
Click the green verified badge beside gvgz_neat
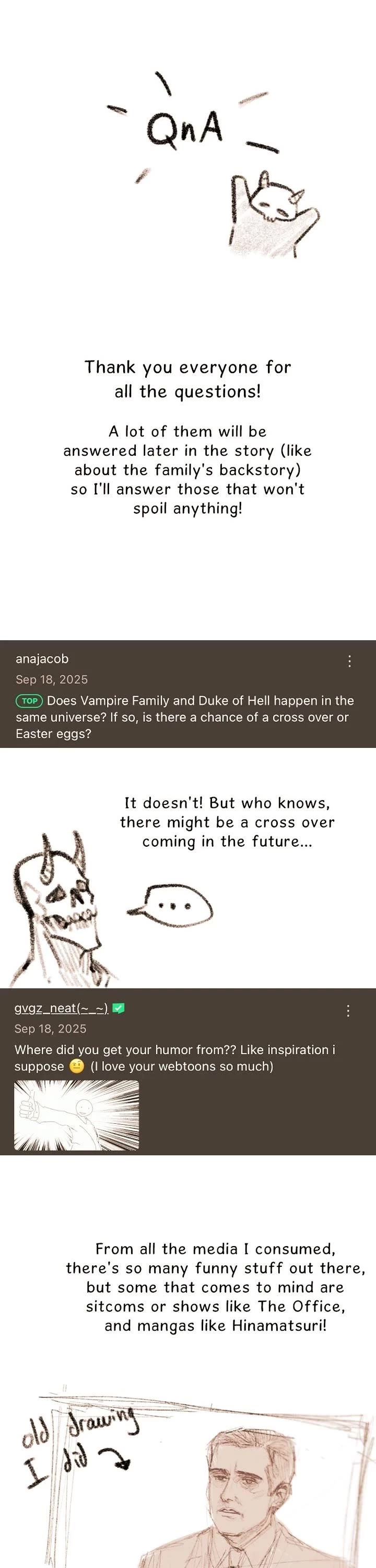(x=119, y=1008)
